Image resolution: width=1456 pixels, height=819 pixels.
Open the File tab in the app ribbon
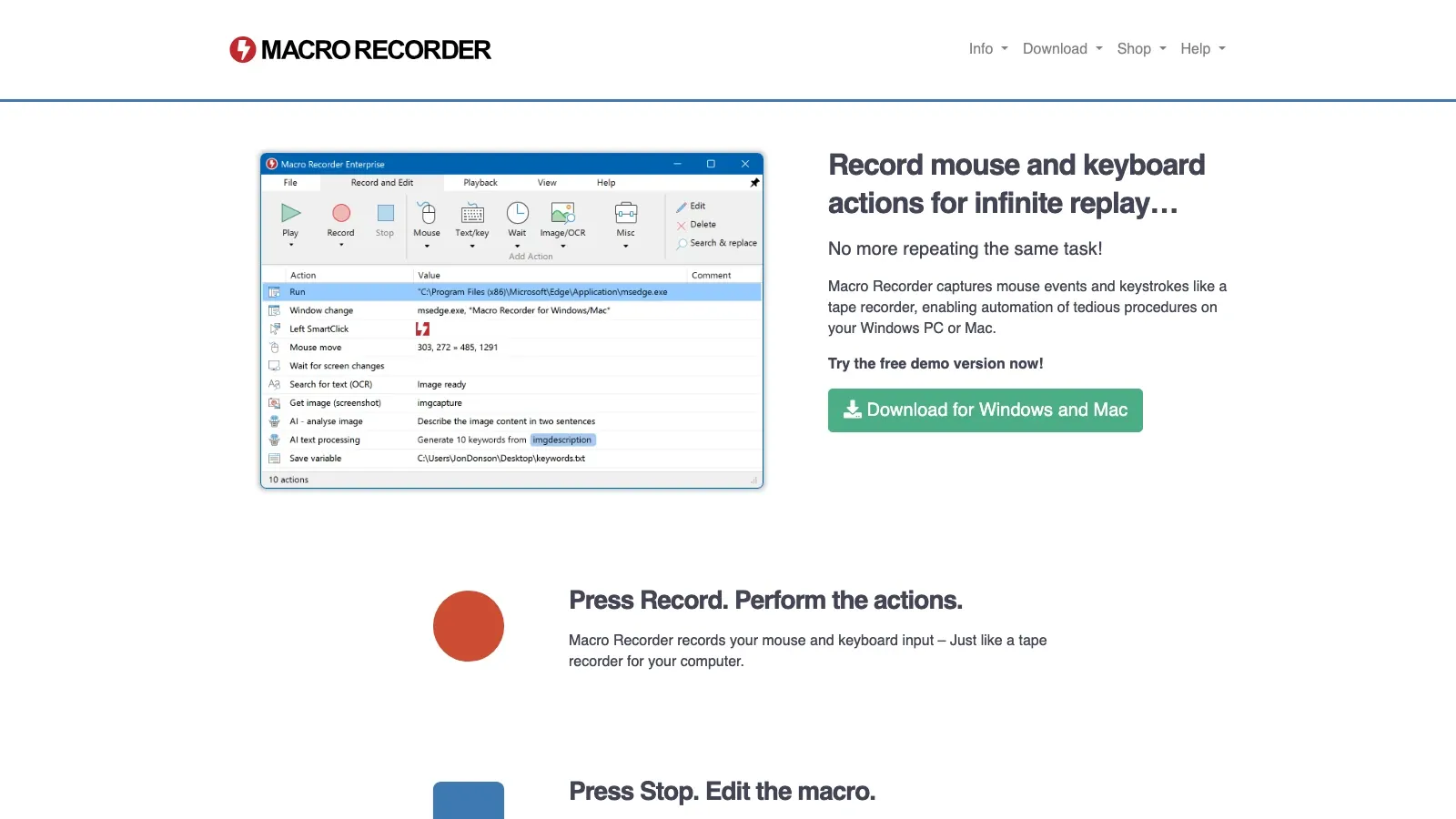pos(290,183)
